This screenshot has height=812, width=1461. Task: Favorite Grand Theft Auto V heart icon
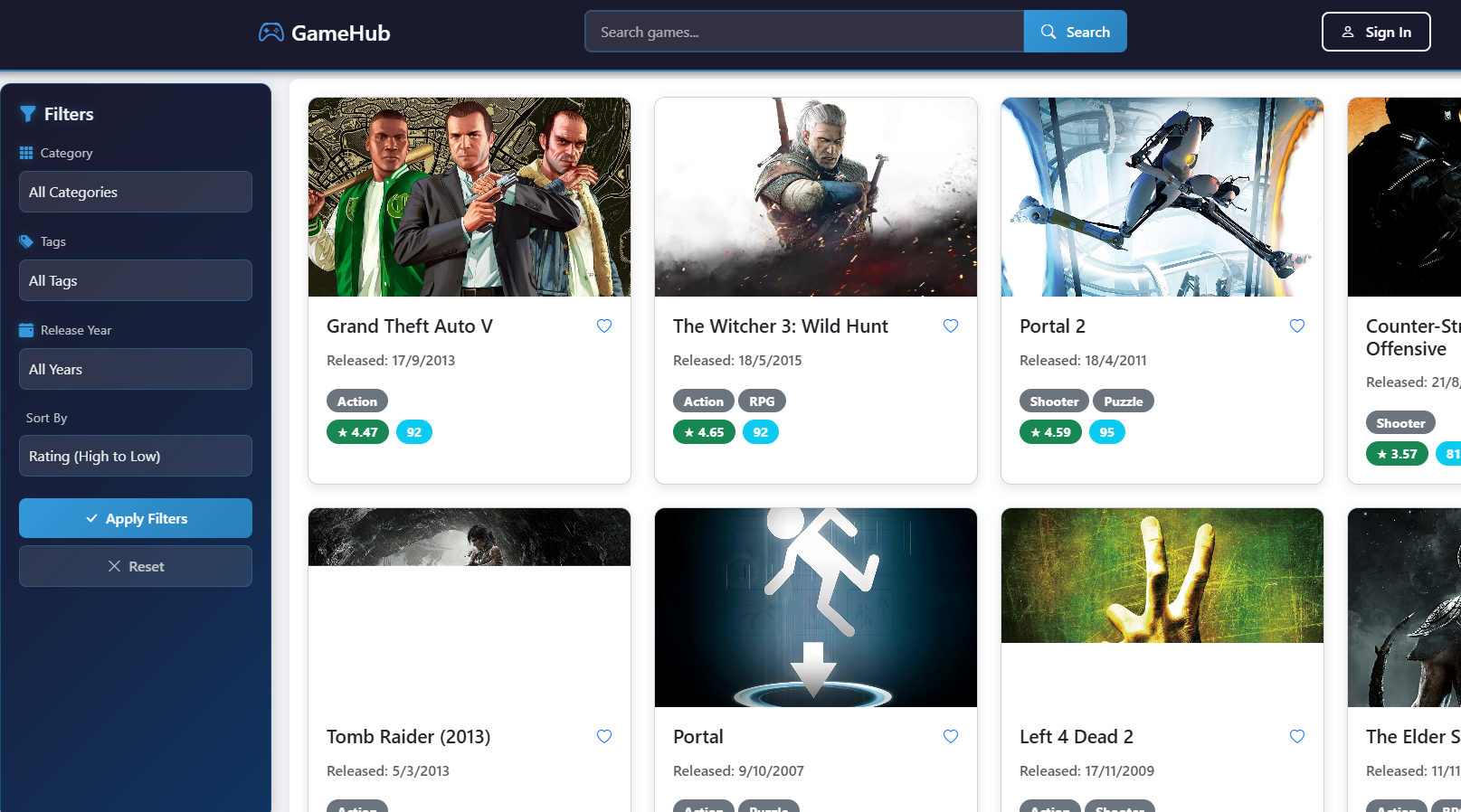pyautogui.click(x=604, y=326)
